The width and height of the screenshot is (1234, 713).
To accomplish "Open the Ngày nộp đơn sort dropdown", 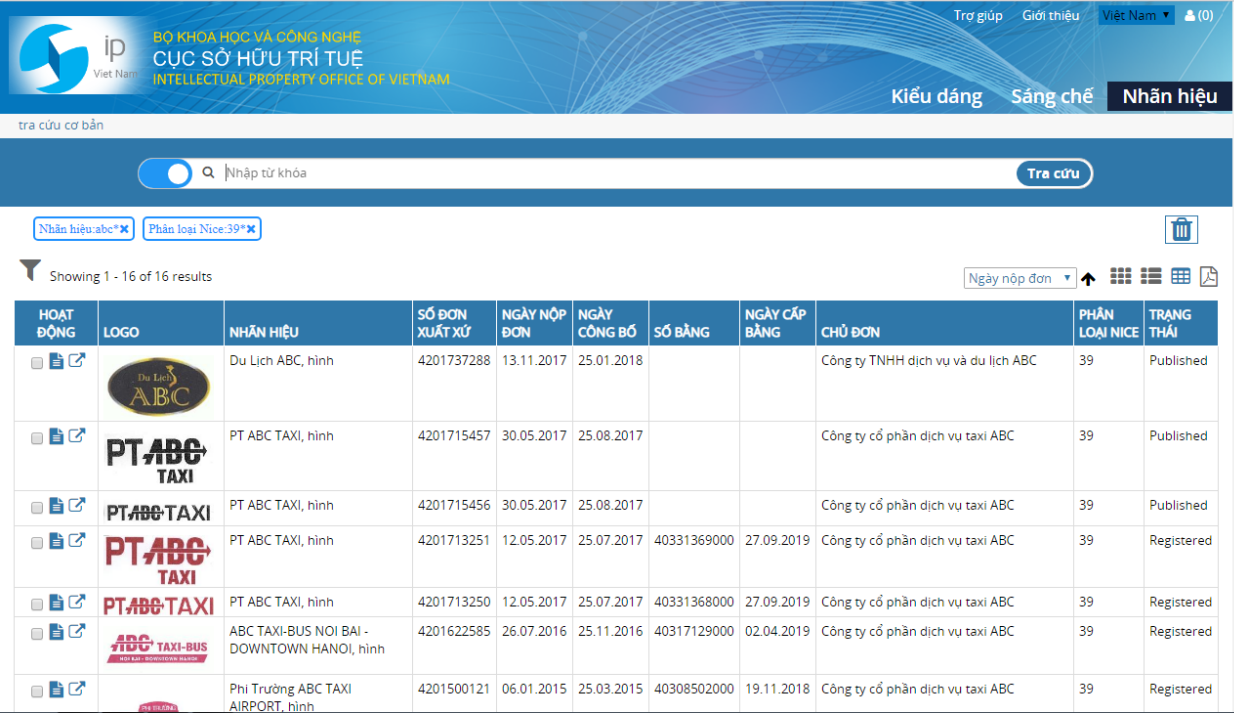I will point(1020,278).
